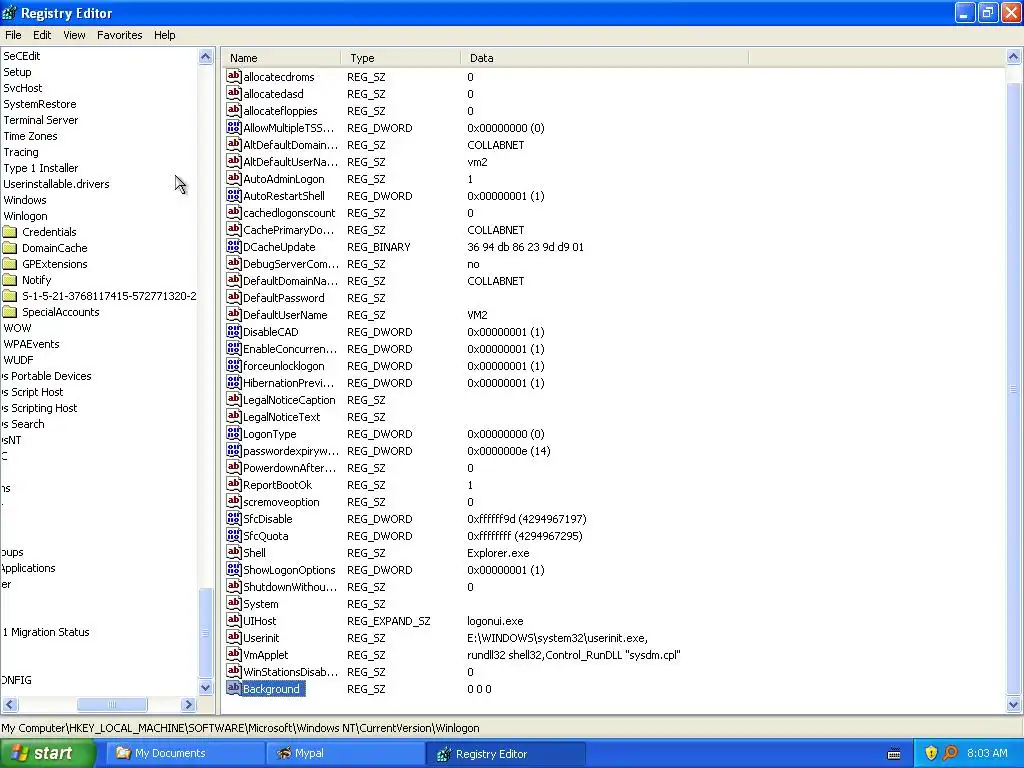
Task: Click the tree pane scroll-up arrow
Action: coord(206,56)
